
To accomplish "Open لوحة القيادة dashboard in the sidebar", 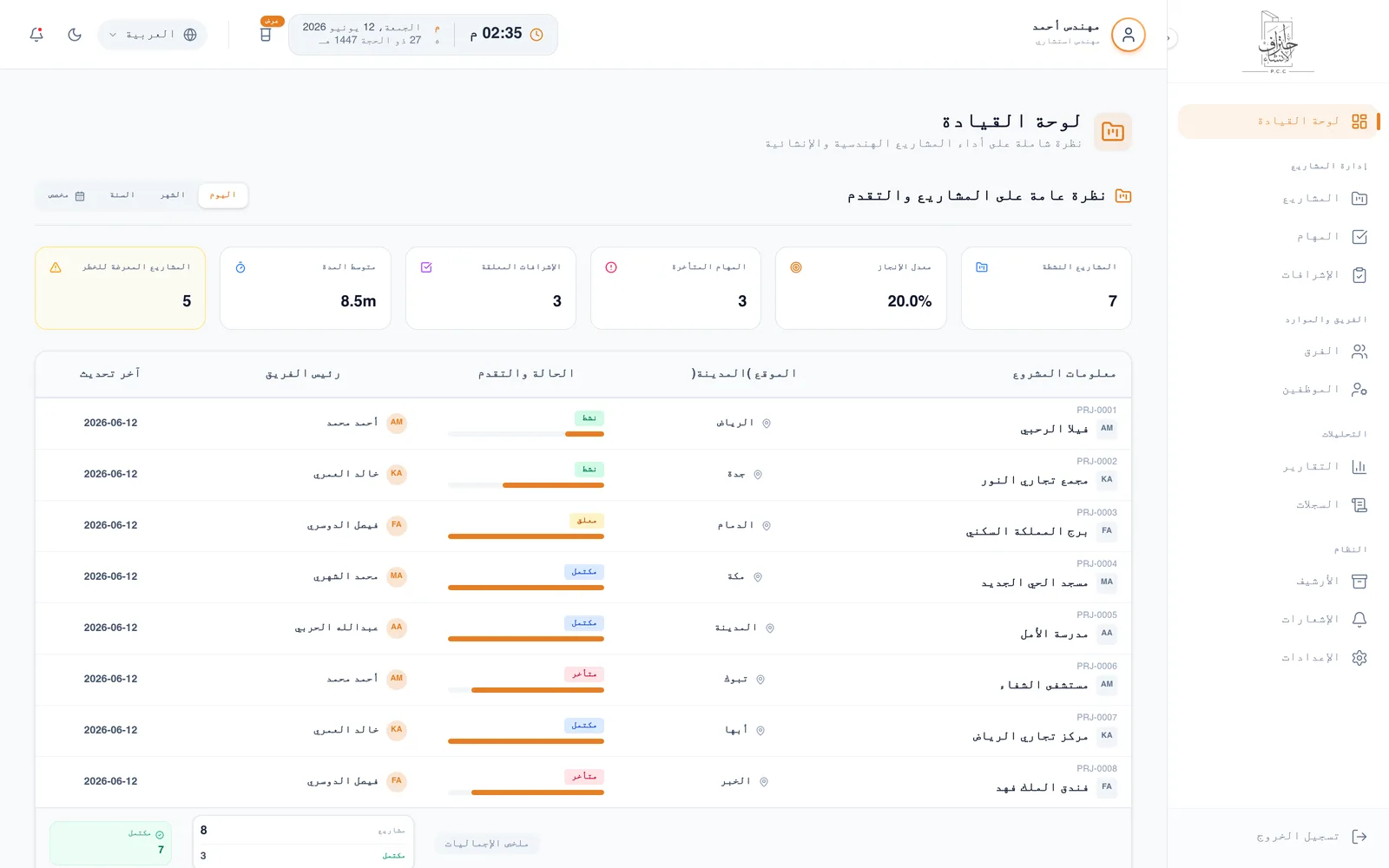I will coord(1278,122).
